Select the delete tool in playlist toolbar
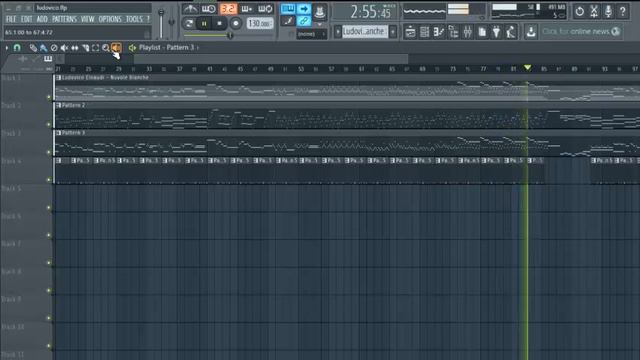The width and height of the screenshot is (640, 360). 54,48
